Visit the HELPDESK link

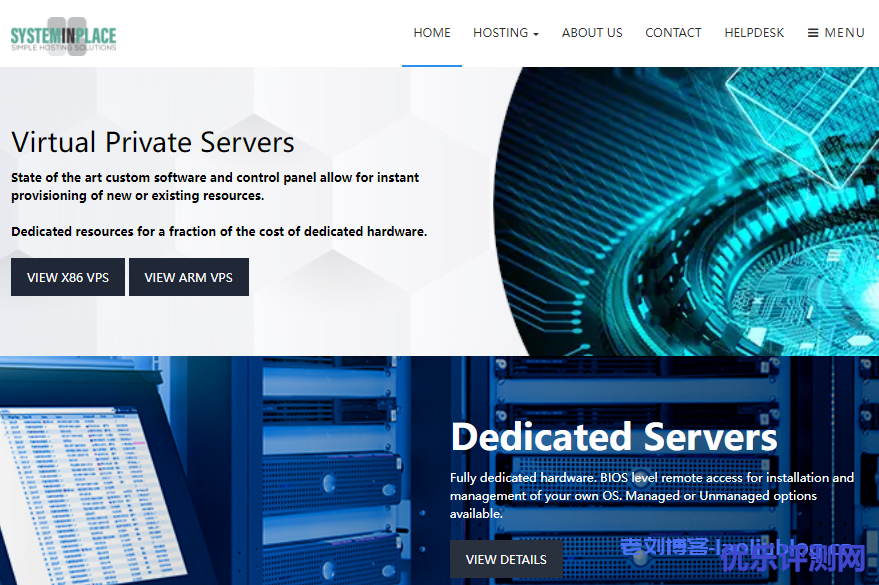coord(754,33)
